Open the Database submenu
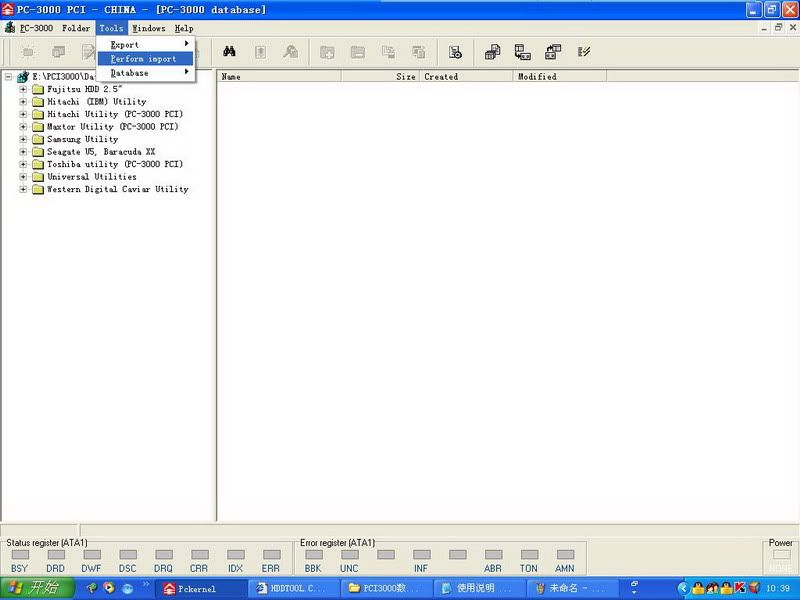The height and width of the screenshot is (600, 800). click(x=145, y=73)
